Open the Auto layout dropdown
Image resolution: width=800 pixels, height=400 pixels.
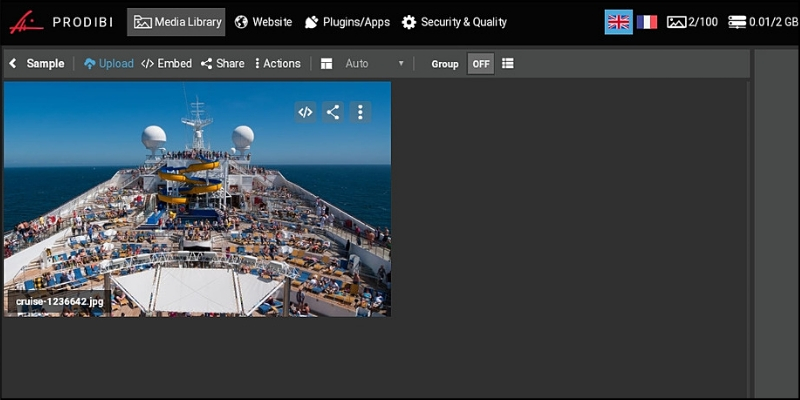pyautogui.click(x=374, y=64)
